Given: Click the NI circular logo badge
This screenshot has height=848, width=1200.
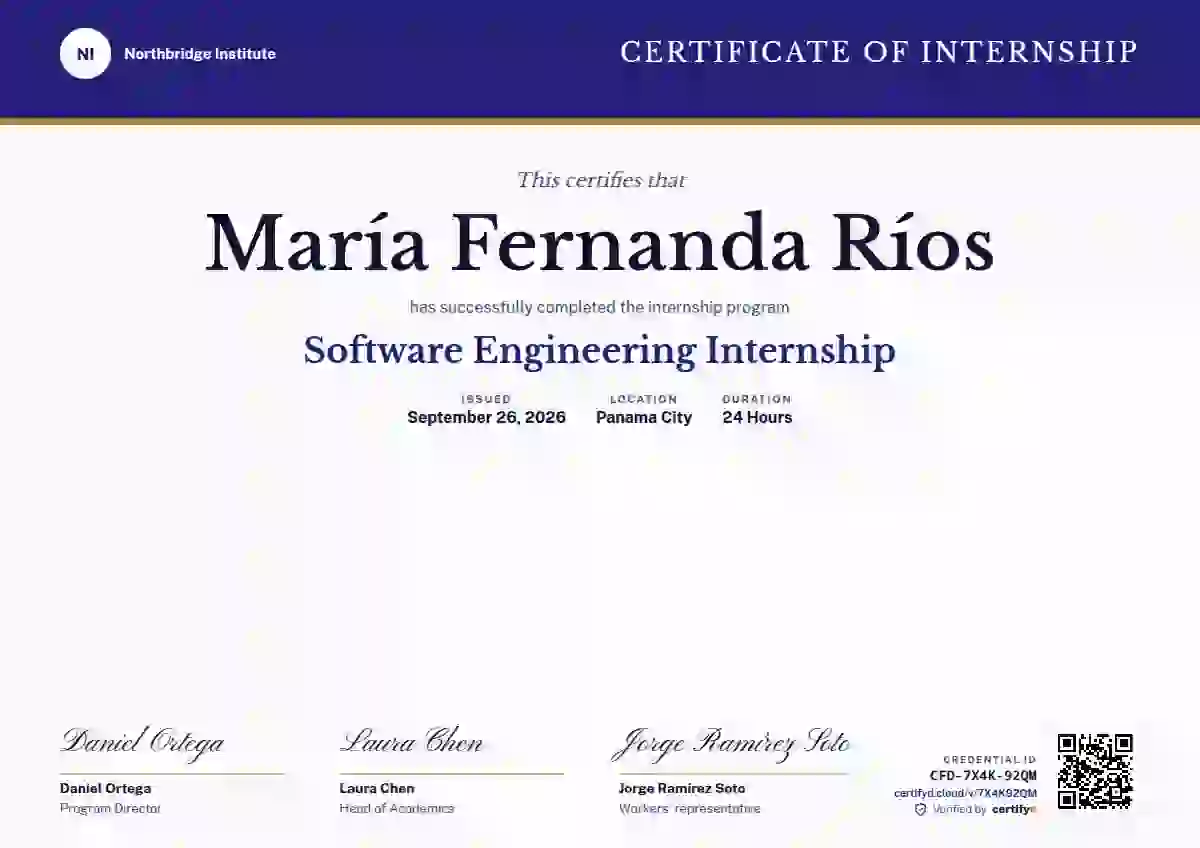Looking at the screenshot, I should pyautogui.click(x=85, y=54).
